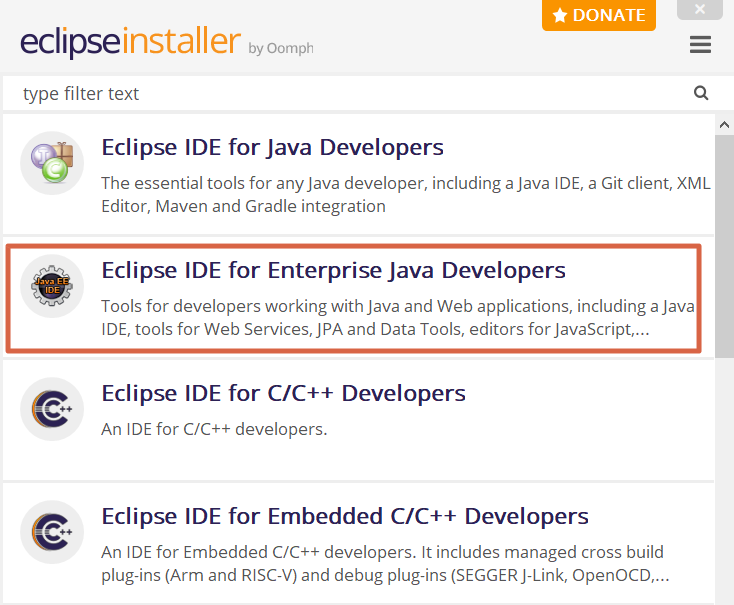Click the Embedded C/C++ Developers package icon

pyautogui.click(x=52, y=532)
